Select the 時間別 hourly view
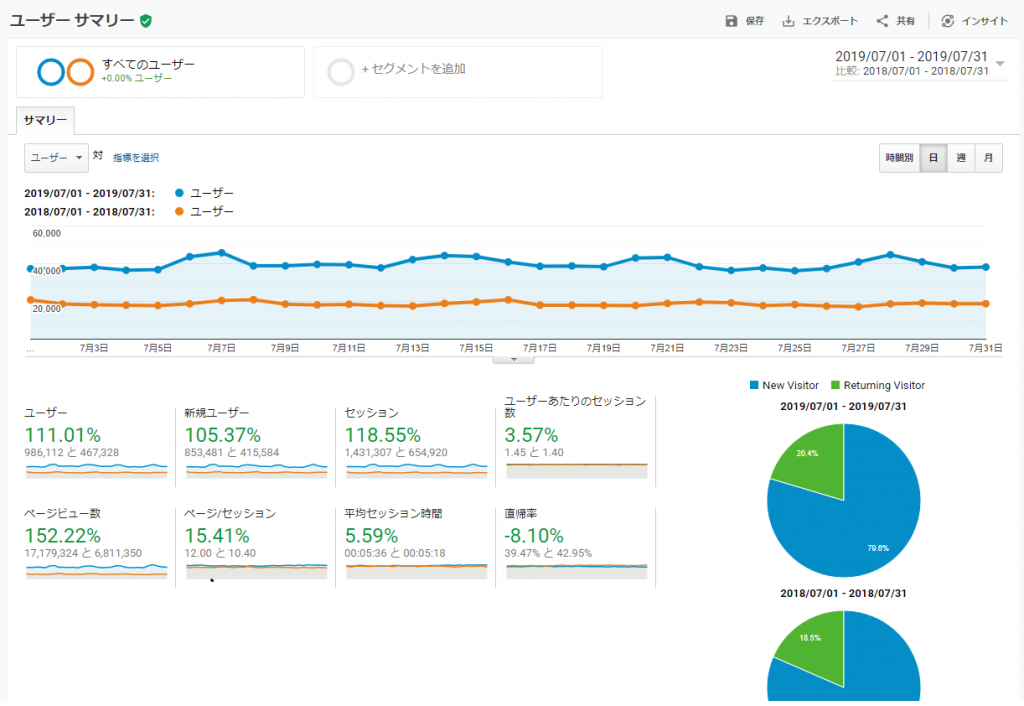 pyautogui.click(x=899, y=158)
